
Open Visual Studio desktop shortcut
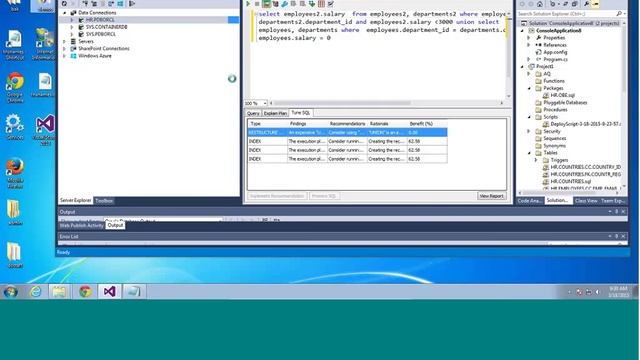pos(45,130)
